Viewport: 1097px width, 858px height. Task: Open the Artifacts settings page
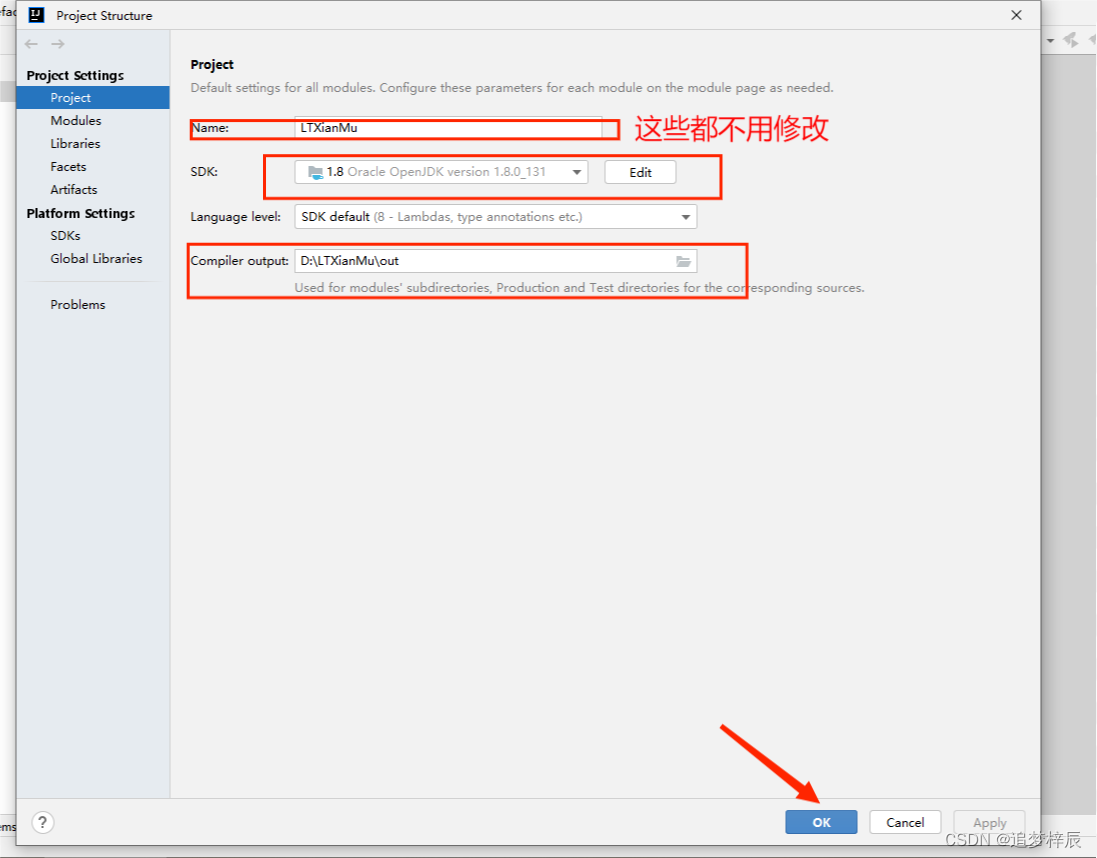coord(73,190)
